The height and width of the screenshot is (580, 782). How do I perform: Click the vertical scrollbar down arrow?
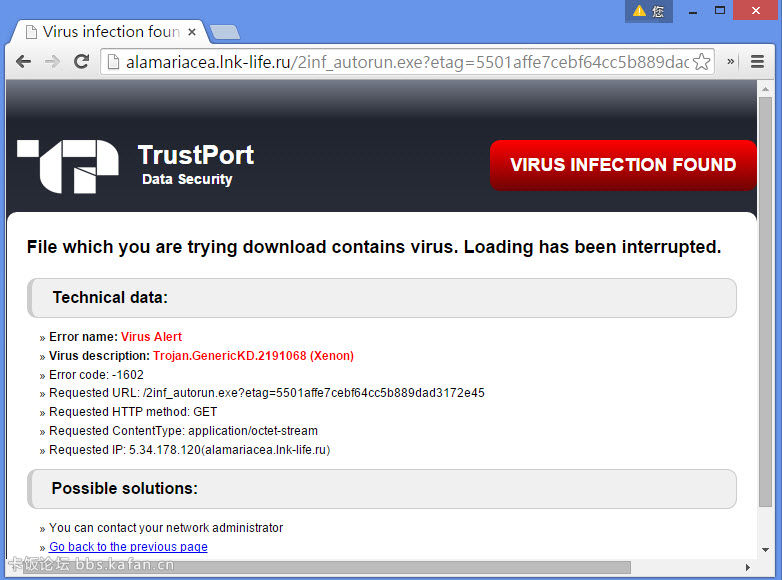point(765,551)
